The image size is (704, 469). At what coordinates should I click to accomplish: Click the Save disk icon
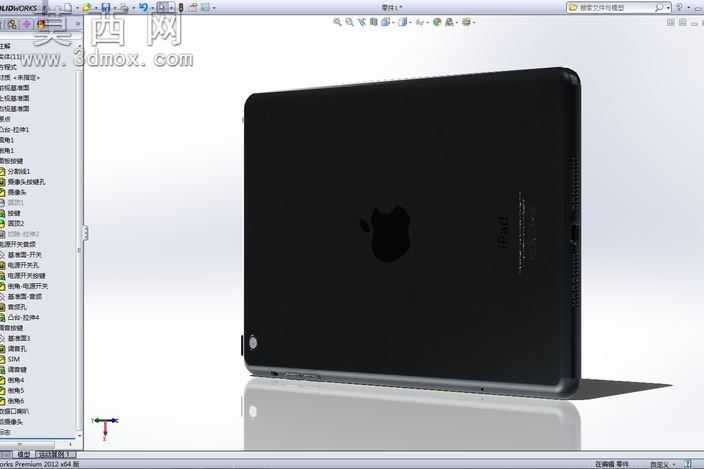[x=106, y=8]
